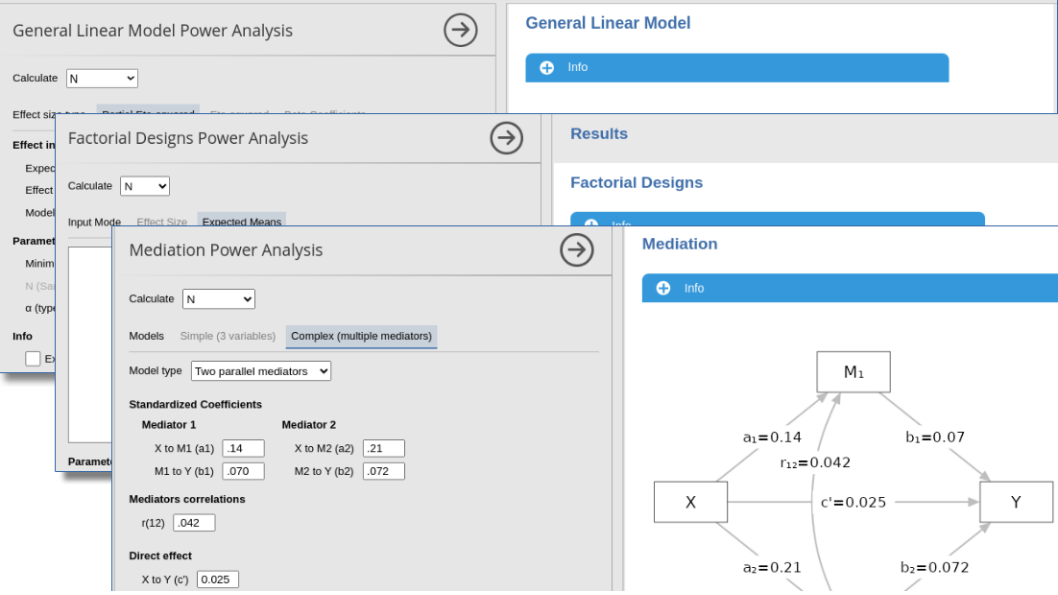Switch to Expected Means input mode tab
This screenshot has height=595, width=1058.
[x=241, y=221]
